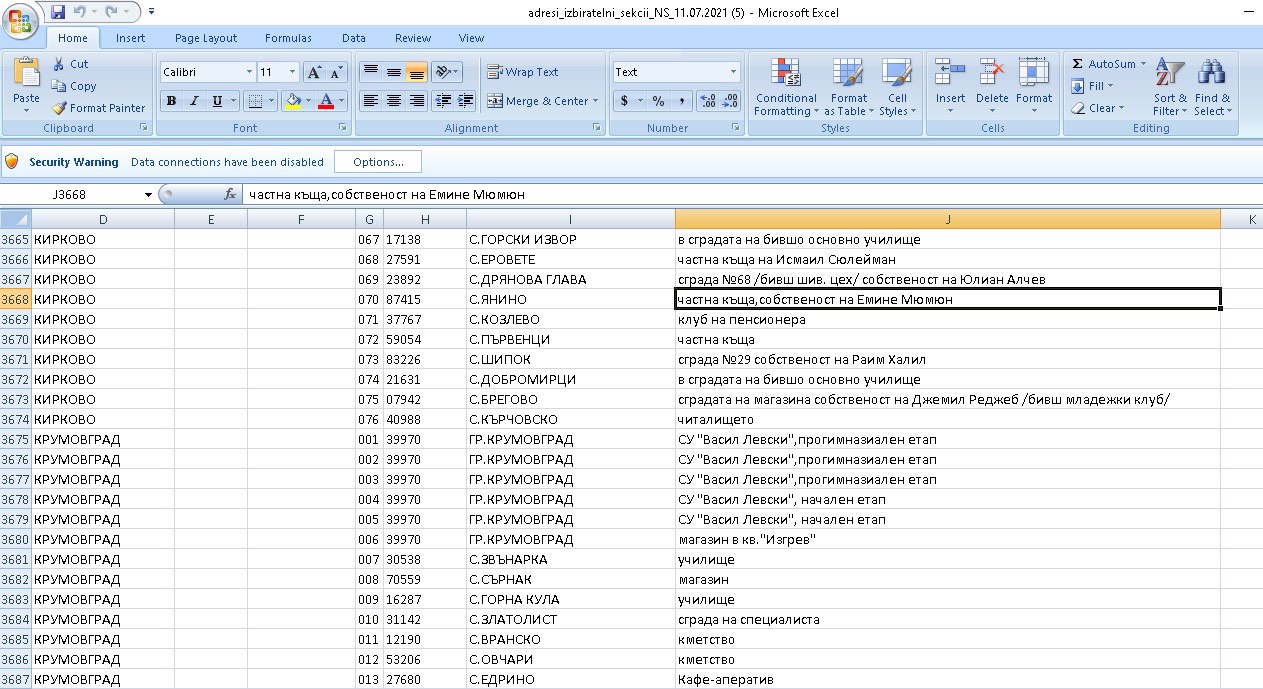Toggle italic formatting
Viewport: 1263px width, 689px height.
pos(195,101)
